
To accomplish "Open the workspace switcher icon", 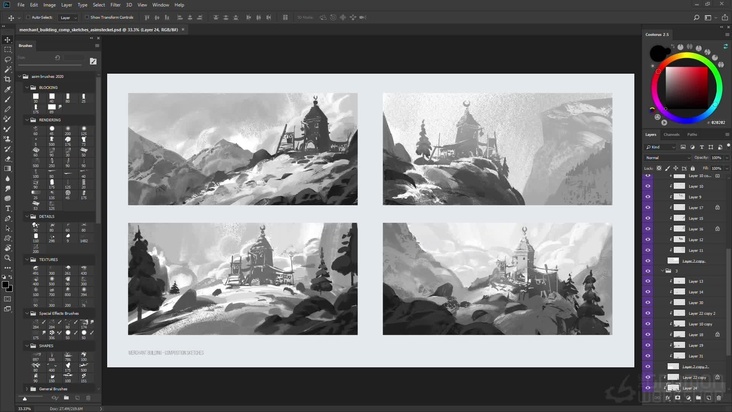I will [708, 18].
